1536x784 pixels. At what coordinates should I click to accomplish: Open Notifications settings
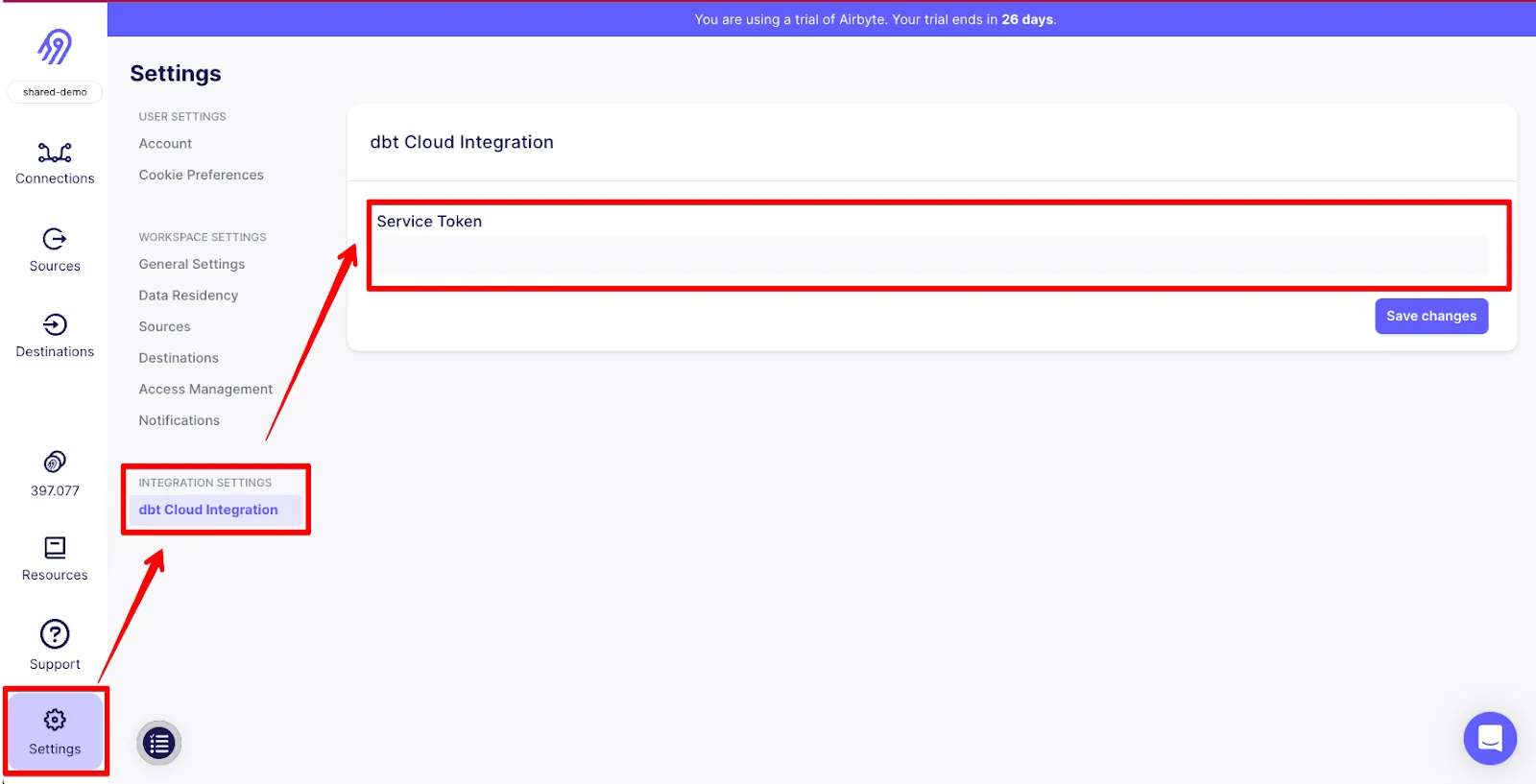[x=179, y=420]
